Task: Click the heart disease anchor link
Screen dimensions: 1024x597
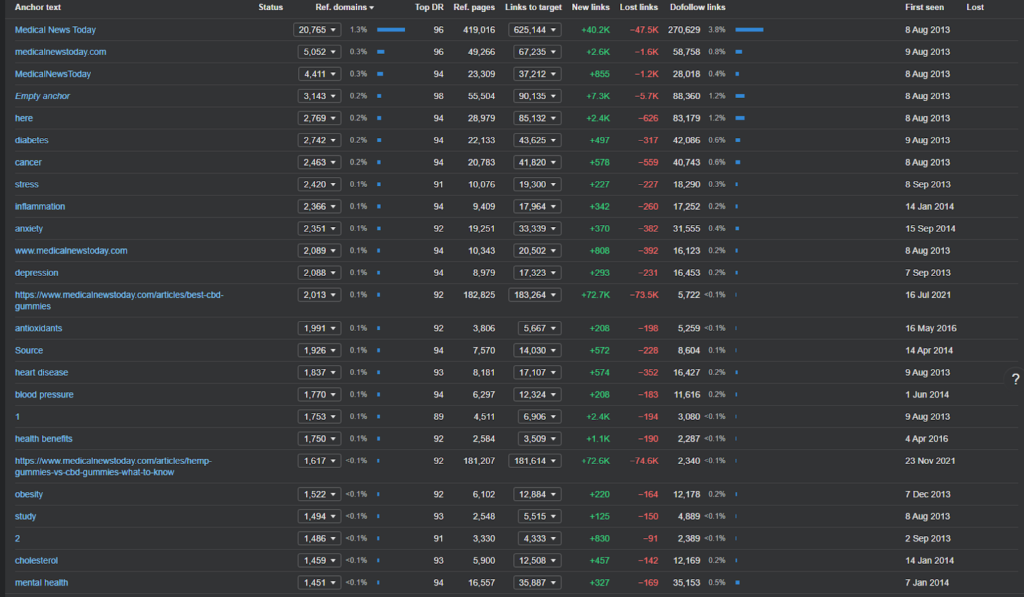Action: click(41, 372)
